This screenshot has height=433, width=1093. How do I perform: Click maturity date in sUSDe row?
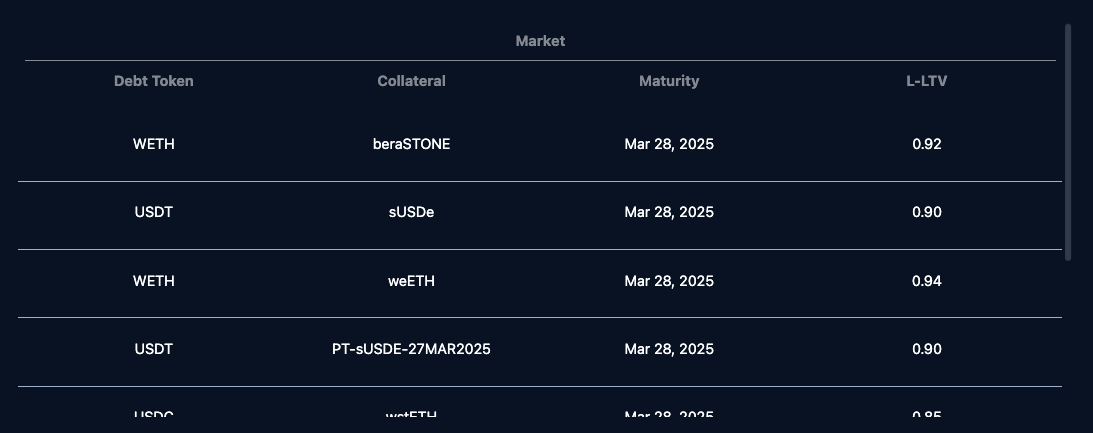[x=669, y=212]
